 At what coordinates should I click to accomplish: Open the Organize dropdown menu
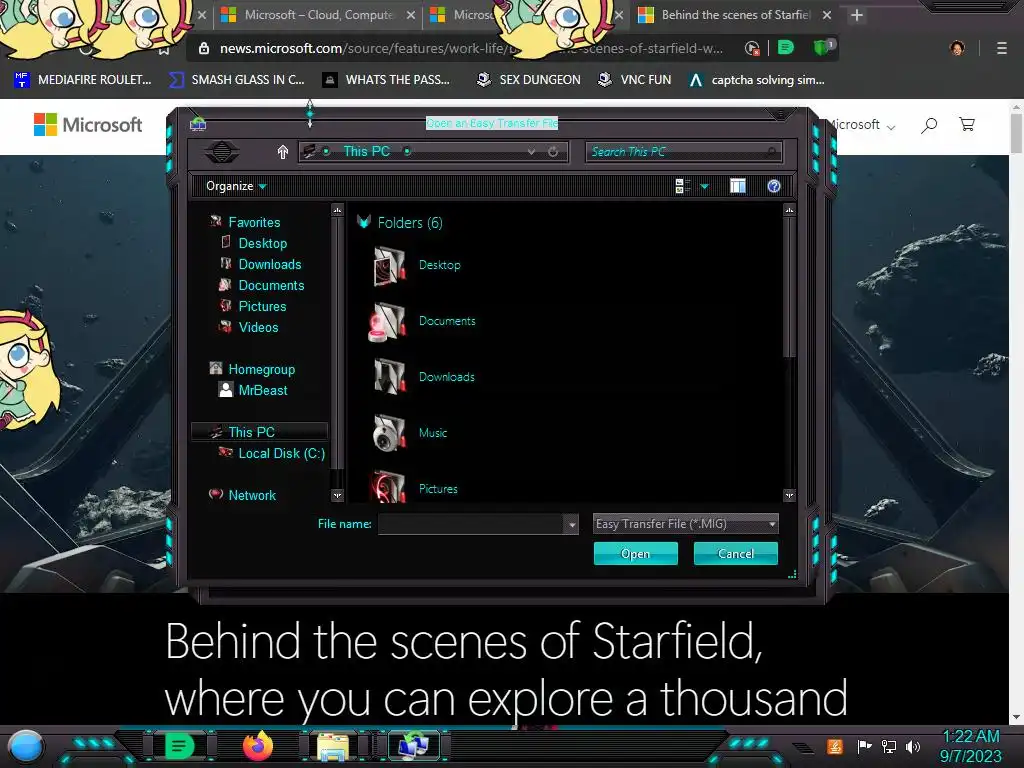[236, 186]
